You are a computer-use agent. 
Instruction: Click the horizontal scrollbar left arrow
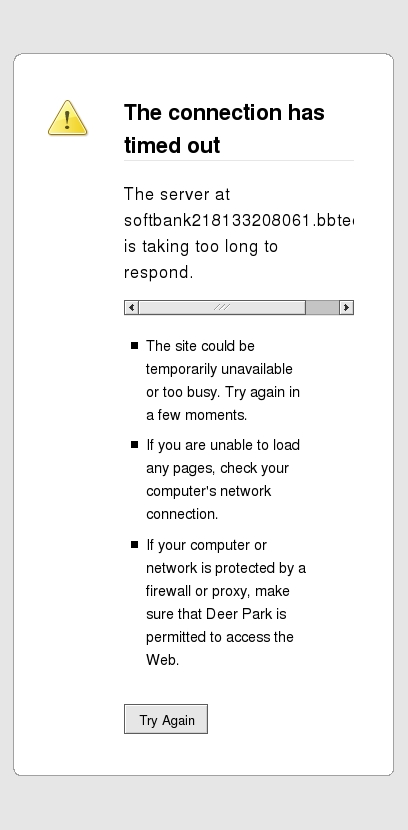click(131, 307)
